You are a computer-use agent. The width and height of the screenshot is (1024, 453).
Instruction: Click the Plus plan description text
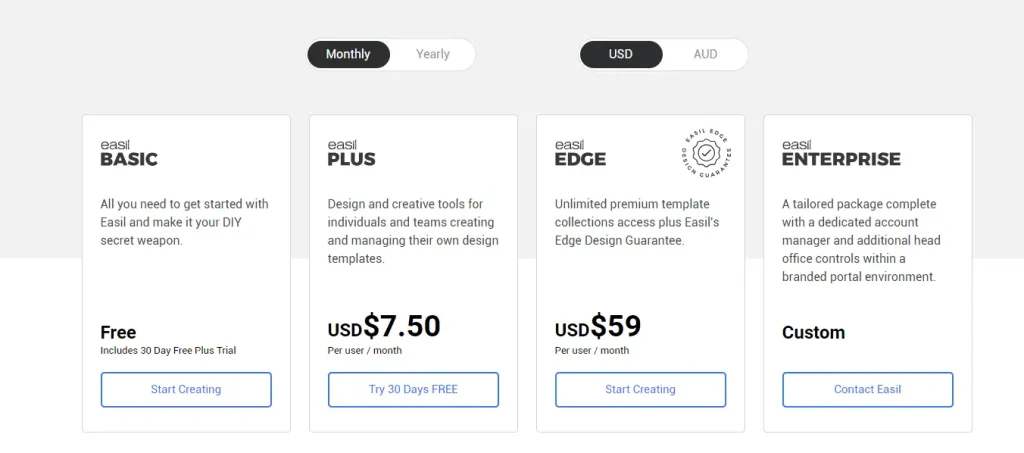(413, 231)
